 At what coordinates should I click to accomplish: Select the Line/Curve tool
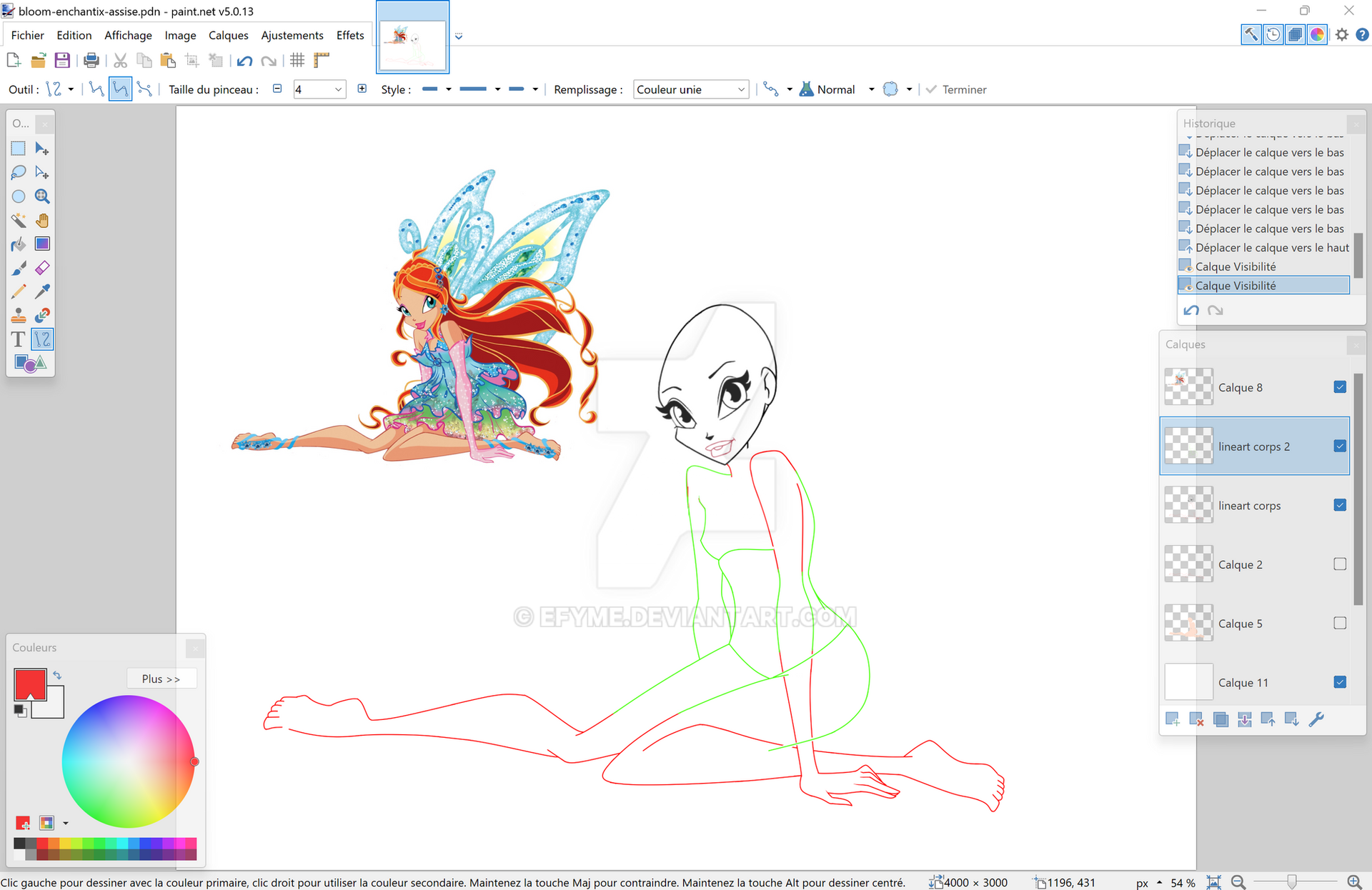(42, 339)
